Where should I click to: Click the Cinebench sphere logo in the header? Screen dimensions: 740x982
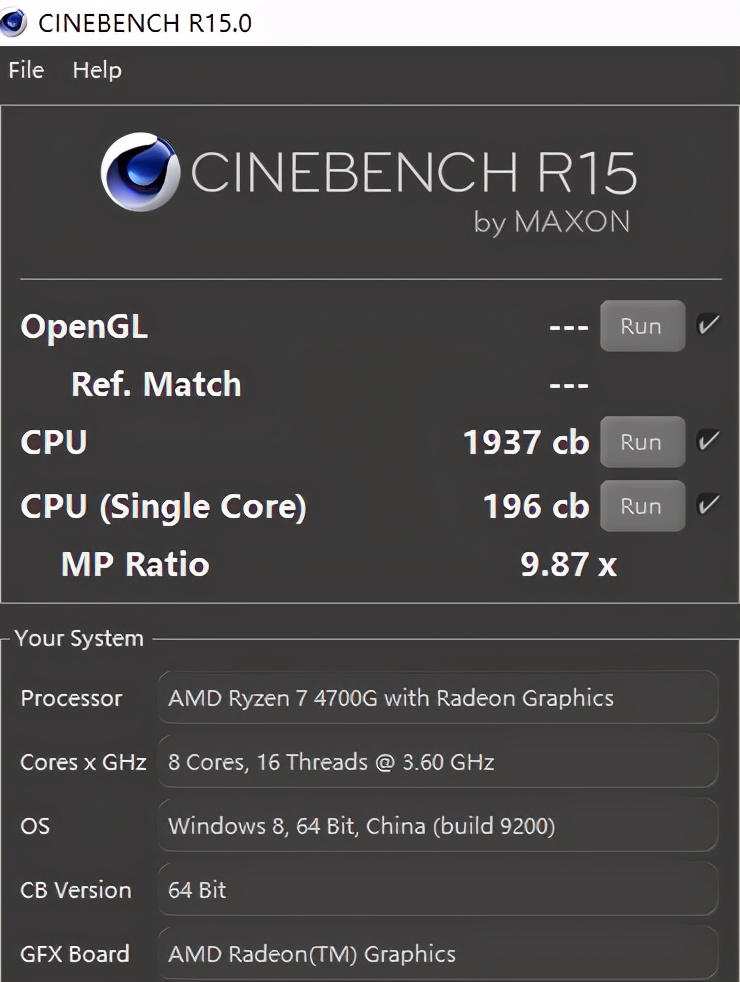click(140, 173)
